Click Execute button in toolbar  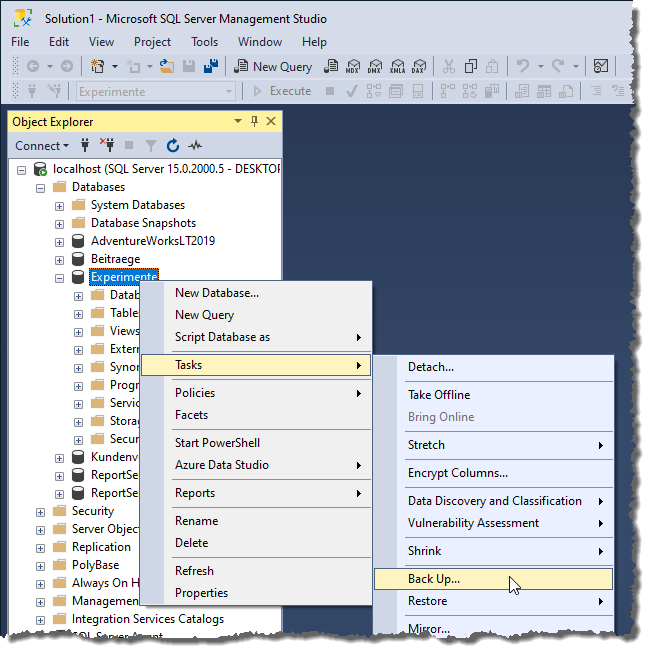(282, 91)
